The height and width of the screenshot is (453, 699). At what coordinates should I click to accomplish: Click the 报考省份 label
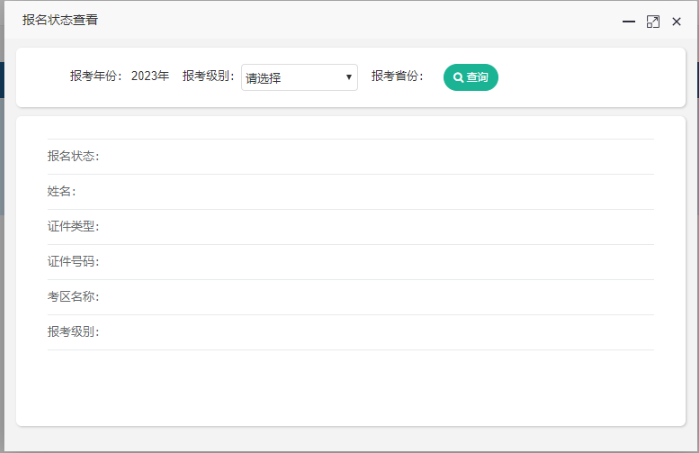(398, 76)
